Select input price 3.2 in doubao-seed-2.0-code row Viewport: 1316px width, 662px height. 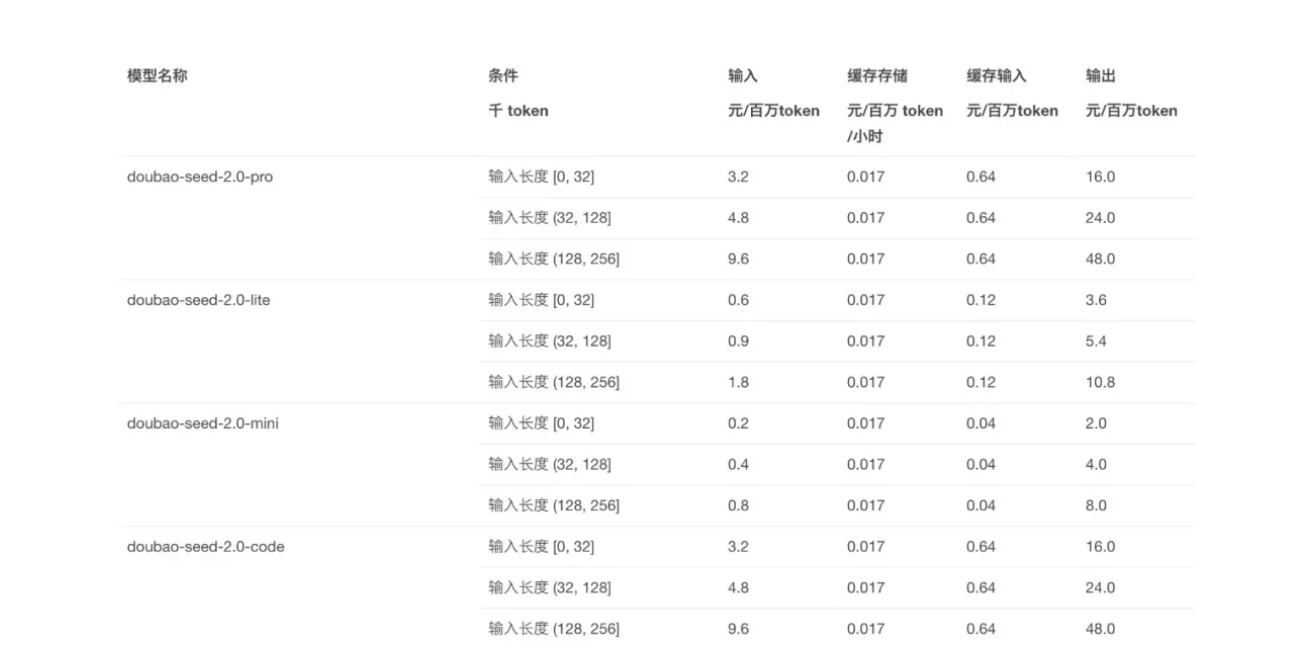tap(738, 546)
